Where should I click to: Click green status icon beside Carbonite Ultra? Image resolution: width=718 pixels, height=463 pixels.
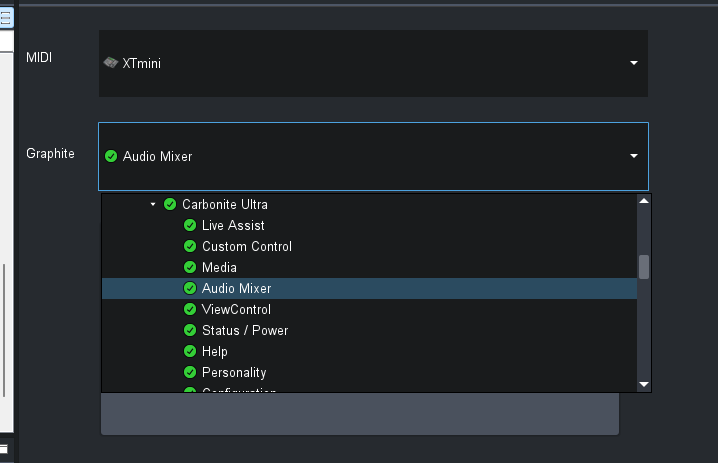coord(170,204)
